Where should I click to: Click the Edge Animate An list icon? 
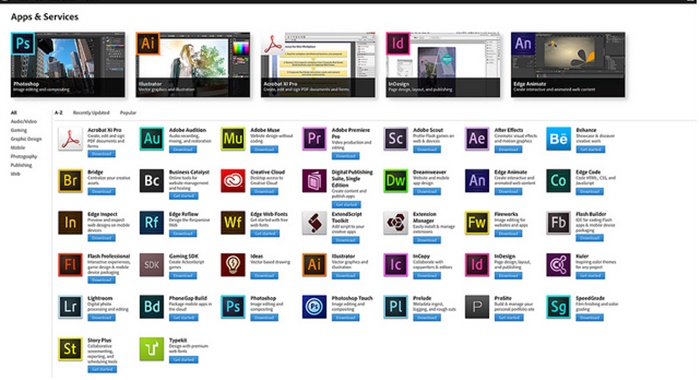click(x=477, y=181)
